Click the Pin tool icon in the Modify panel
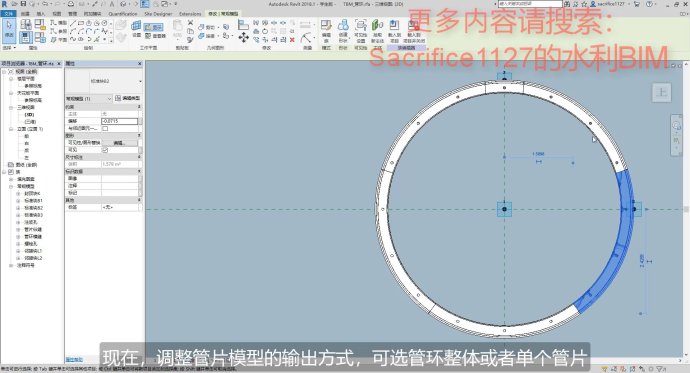This screenshot has height=373, width=690. (292, 31)
